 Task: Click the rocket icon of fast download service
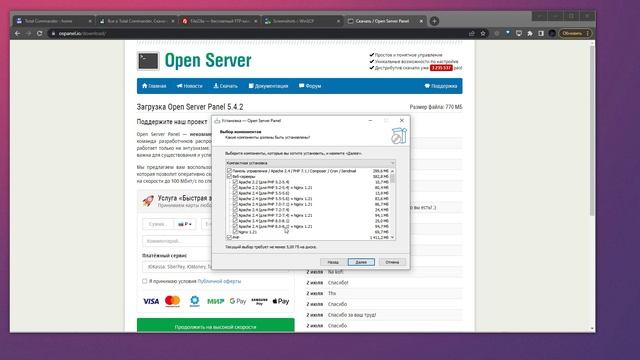tap(148, 200)
